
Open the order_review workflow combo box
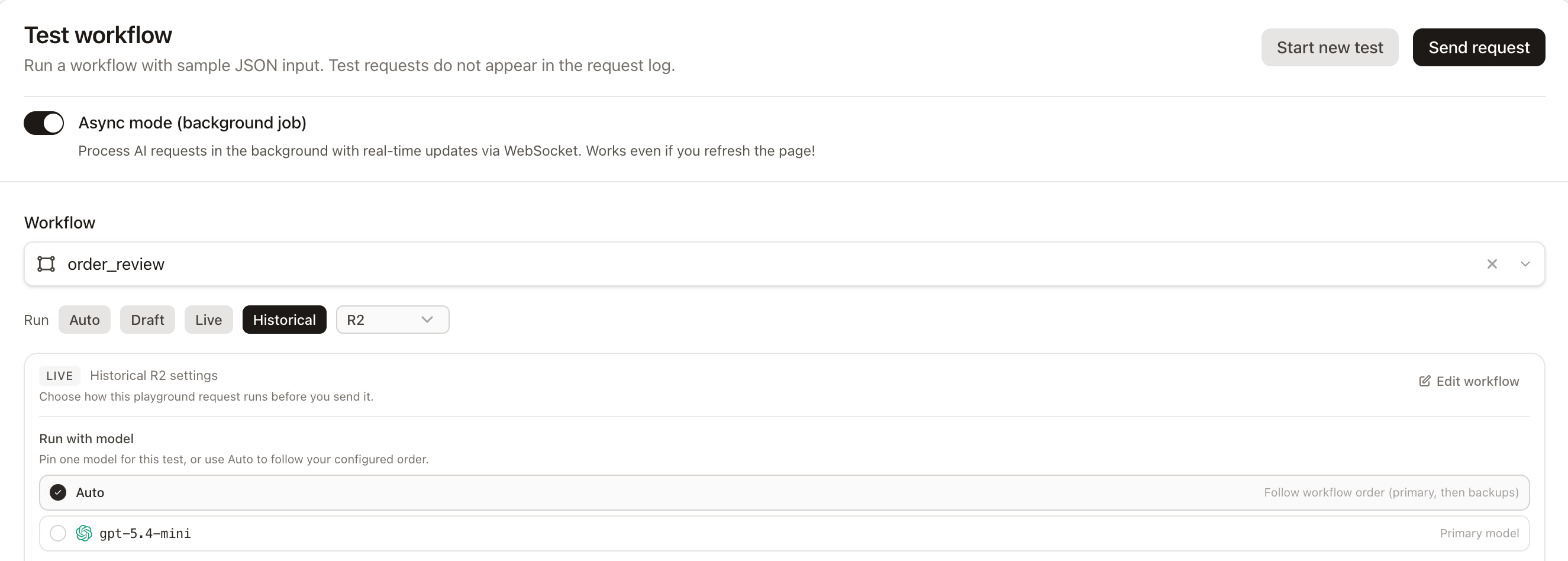[784, 264]
